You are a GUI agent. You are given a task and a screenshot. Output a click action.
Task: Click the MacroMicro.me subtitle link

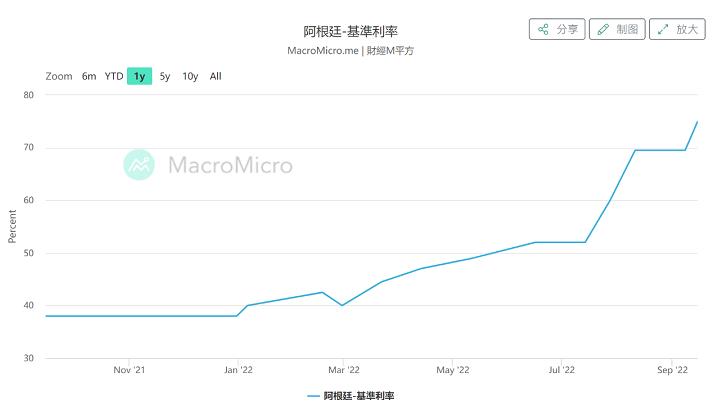322,51
